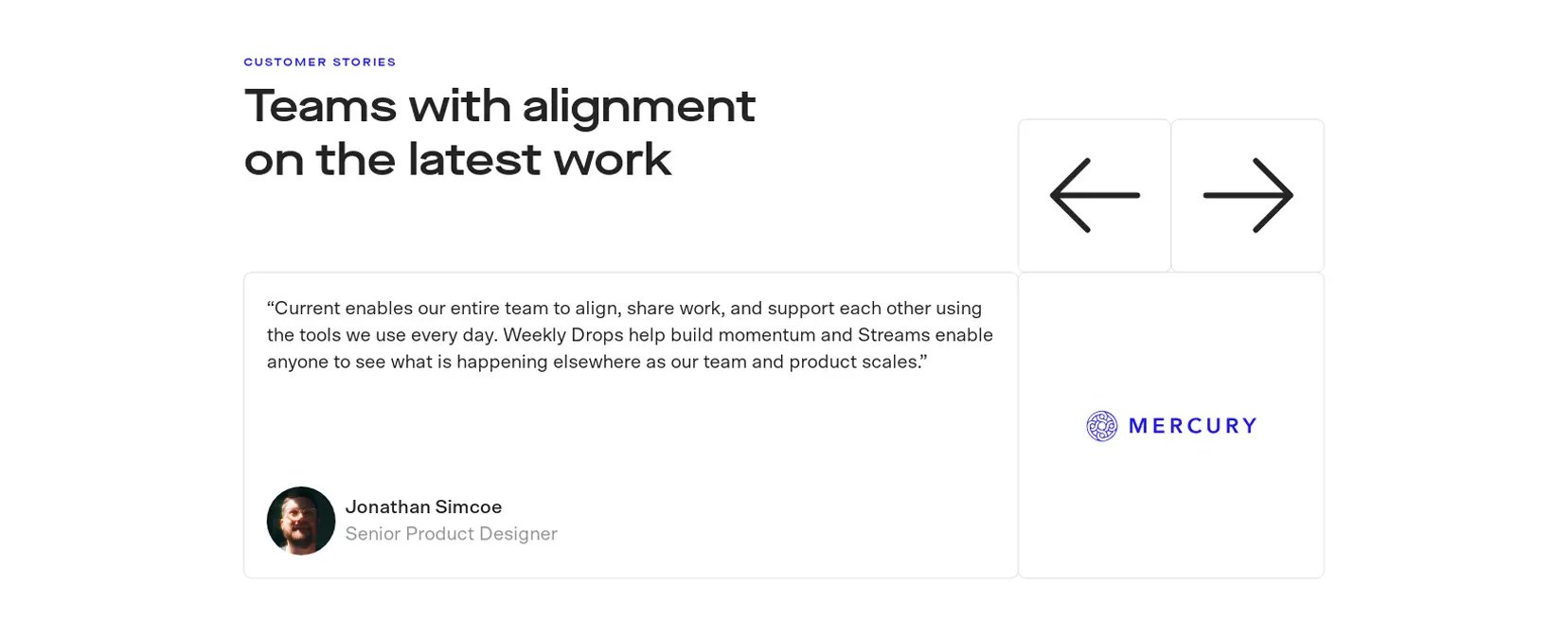
Task: Click the Senior Product Designer title
Action: point(451,534)
